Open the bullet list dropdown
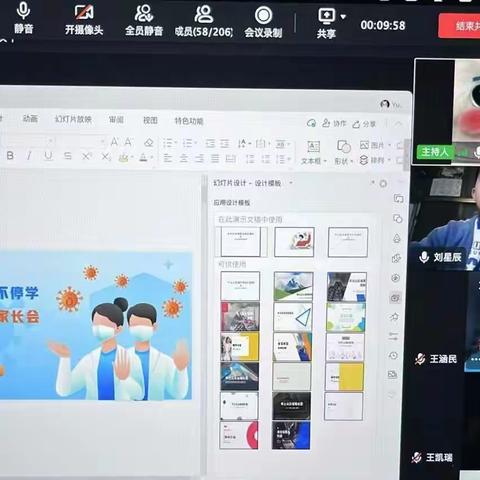This screenshot has width=480, height=480. [170, 144]
